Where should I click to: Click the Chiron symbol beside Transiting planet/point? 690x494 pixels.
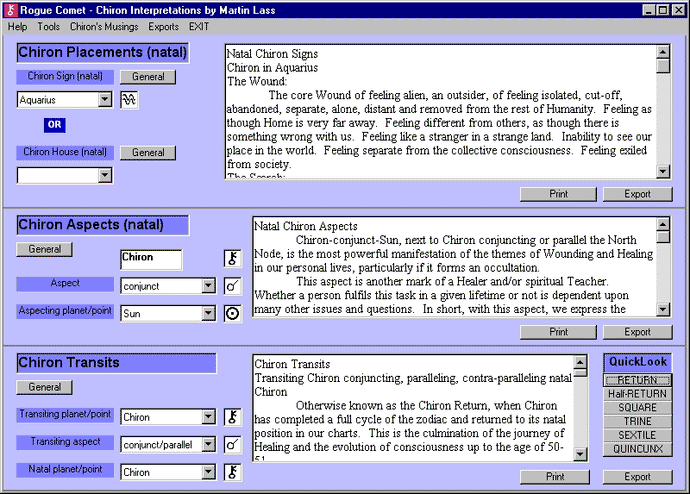232,417
